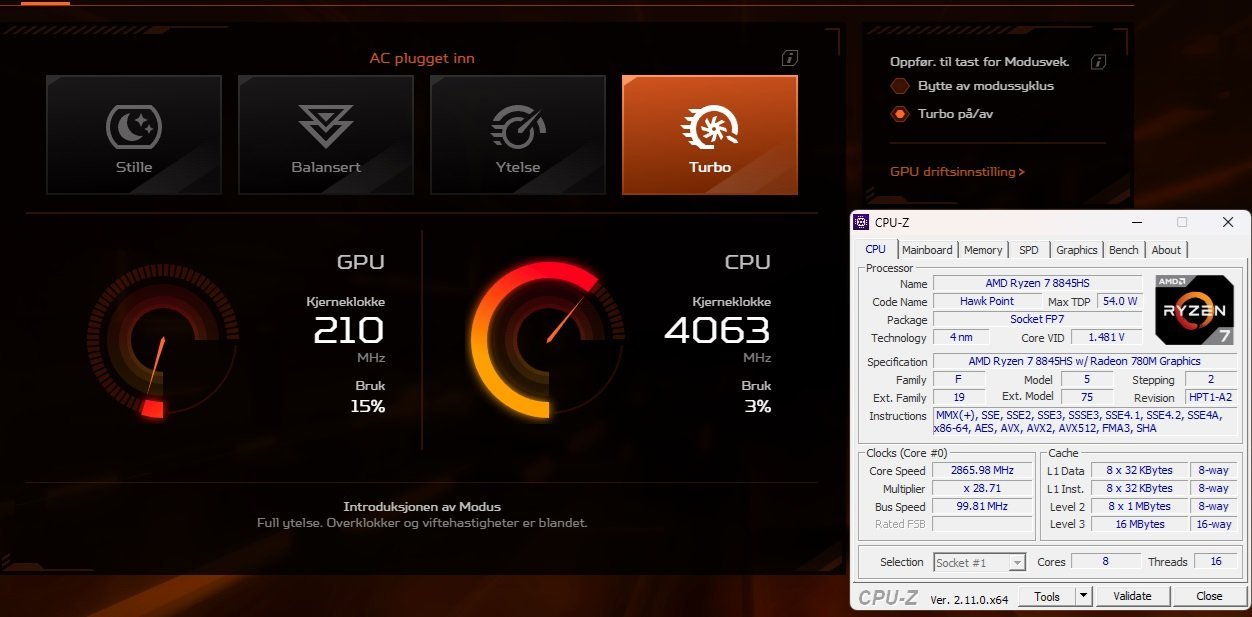Viewport: 1252px width, 617px height.
Task: Click the Specification field text
Action: [1085, 362]
